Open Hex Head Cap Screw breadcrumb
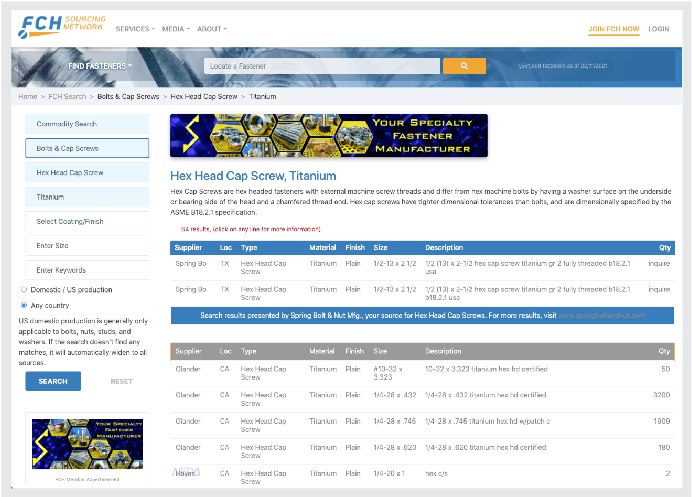The width and height of the screenshot is (692, 497). pos(203,96)
